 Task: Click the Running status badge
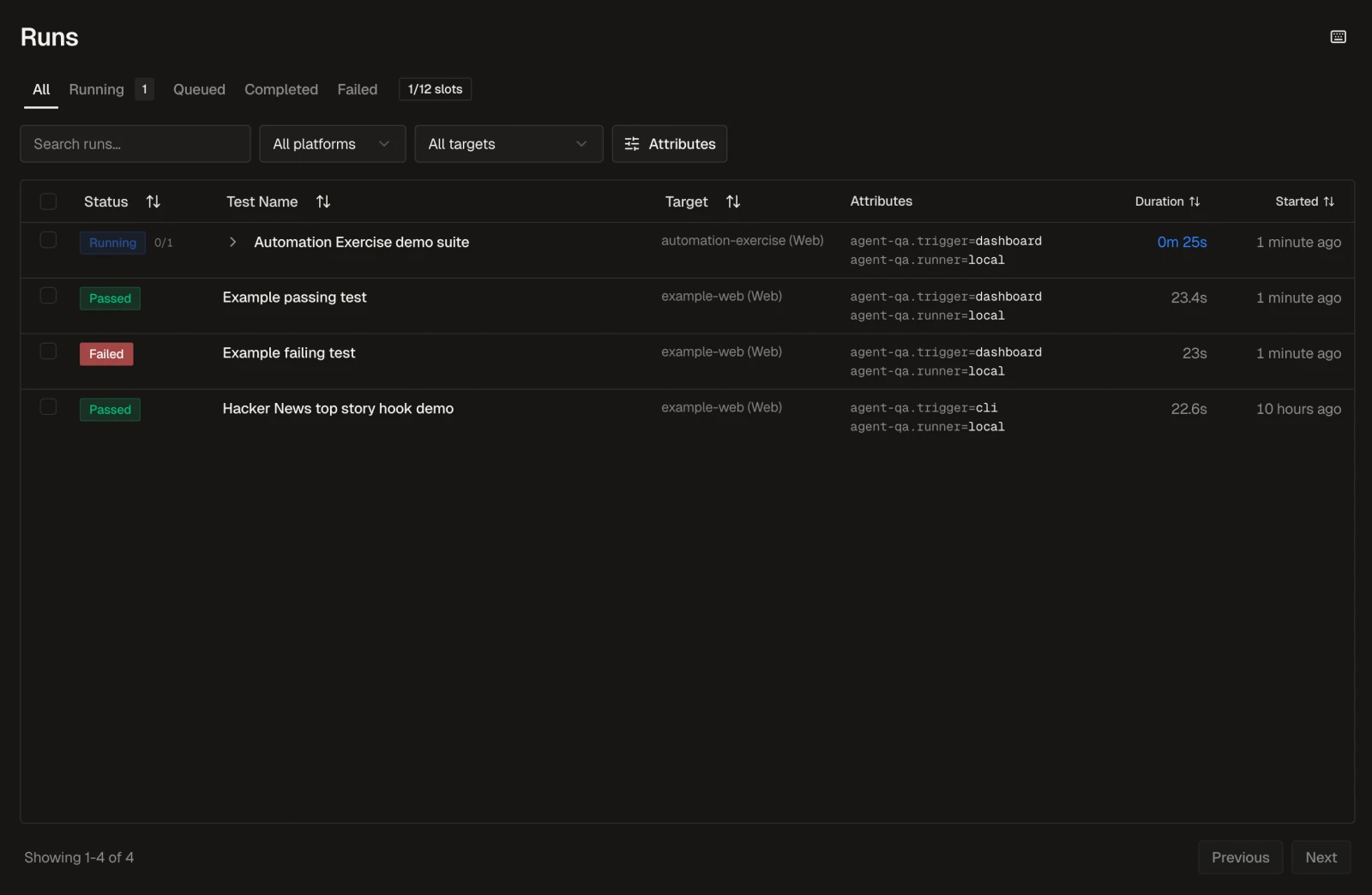112,243
